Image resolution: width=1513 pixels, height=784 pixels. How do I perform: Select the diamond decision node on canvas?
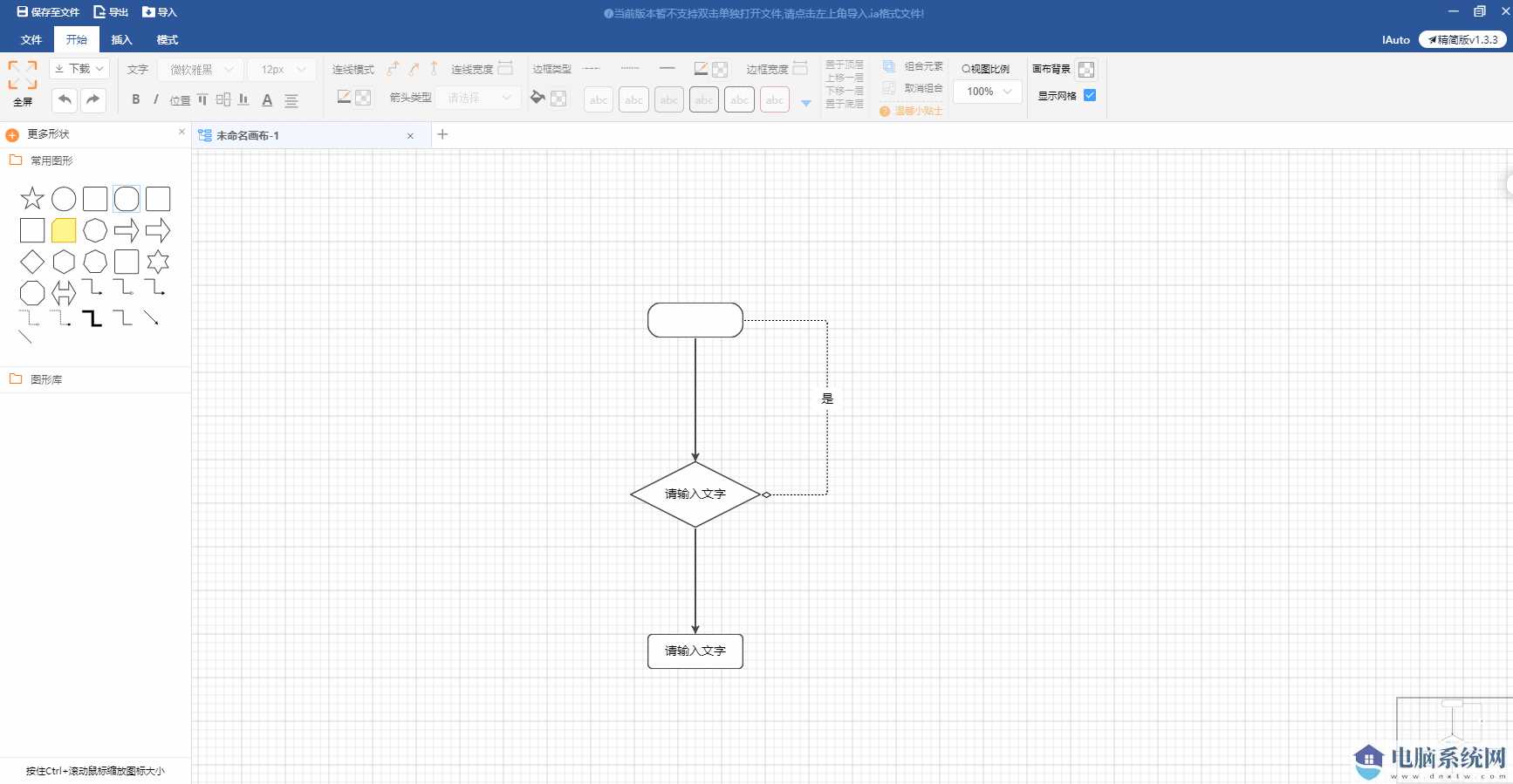click(x=695, y=494)
